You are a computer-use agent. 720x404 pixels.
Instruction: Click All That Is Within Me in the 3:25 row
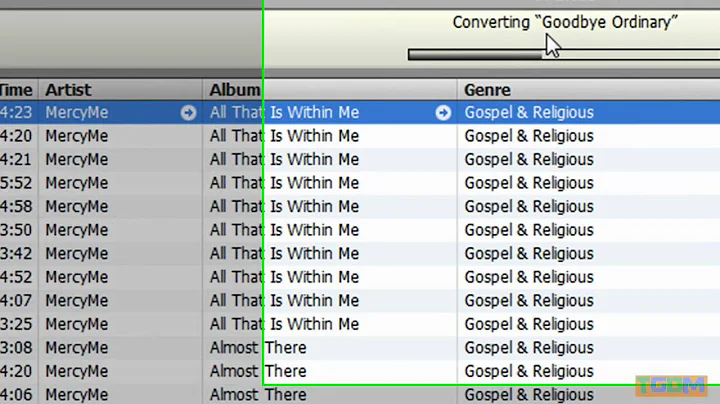pyautogui.click(x=284, y=324)
